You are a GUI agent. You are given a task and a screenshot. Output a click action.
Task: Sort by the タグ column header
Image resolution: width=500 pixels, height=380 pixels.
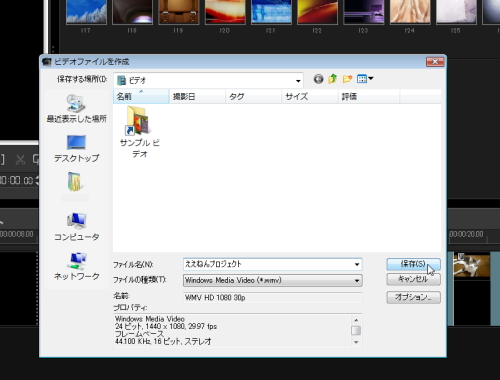coord(254,97)
